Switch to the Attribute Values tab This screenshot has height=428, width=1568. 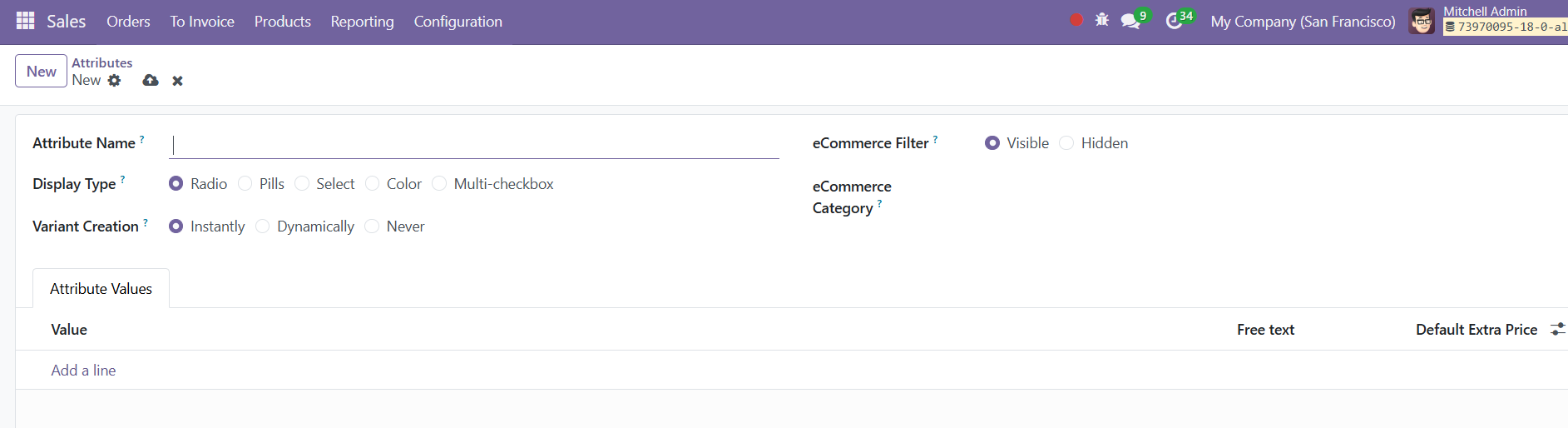click(101, 289)
